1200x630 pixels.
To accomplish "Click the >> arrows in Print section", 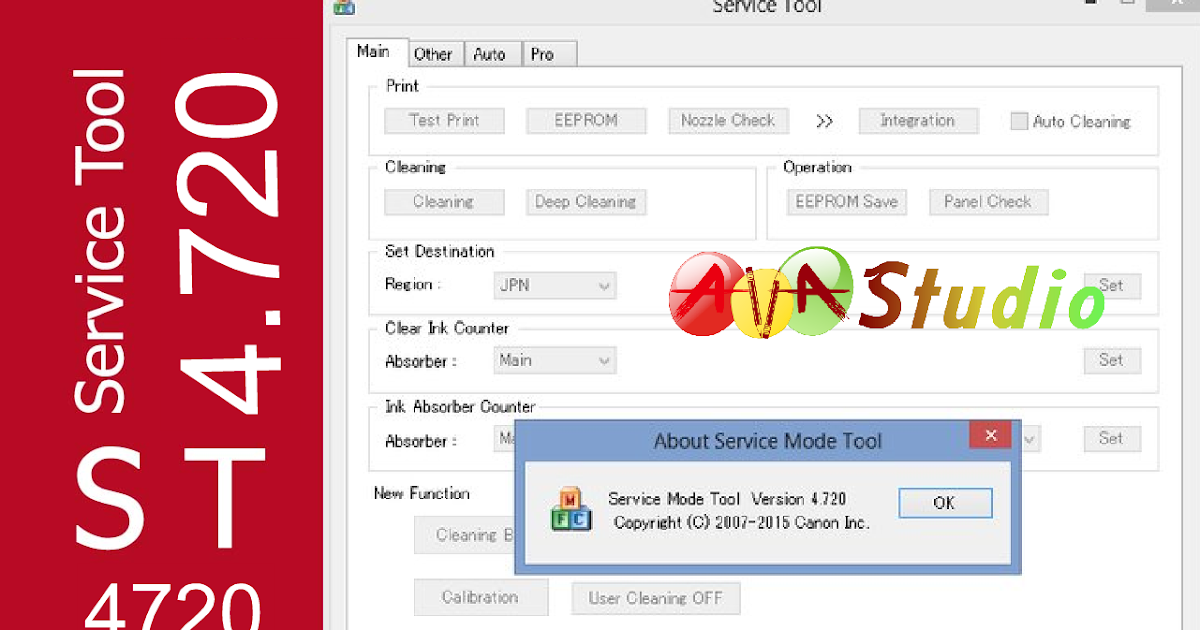I will [x=824, y=121].
